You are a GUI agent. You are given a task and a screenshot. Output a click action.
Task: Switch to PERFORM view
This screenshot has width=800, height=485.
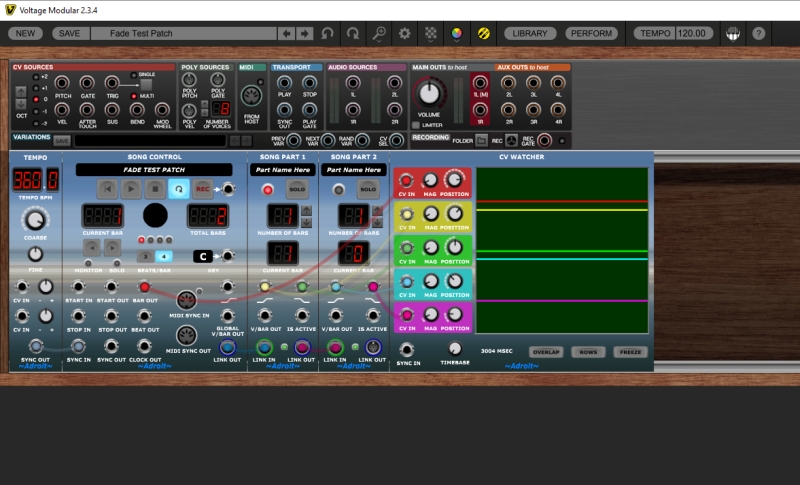591,34
